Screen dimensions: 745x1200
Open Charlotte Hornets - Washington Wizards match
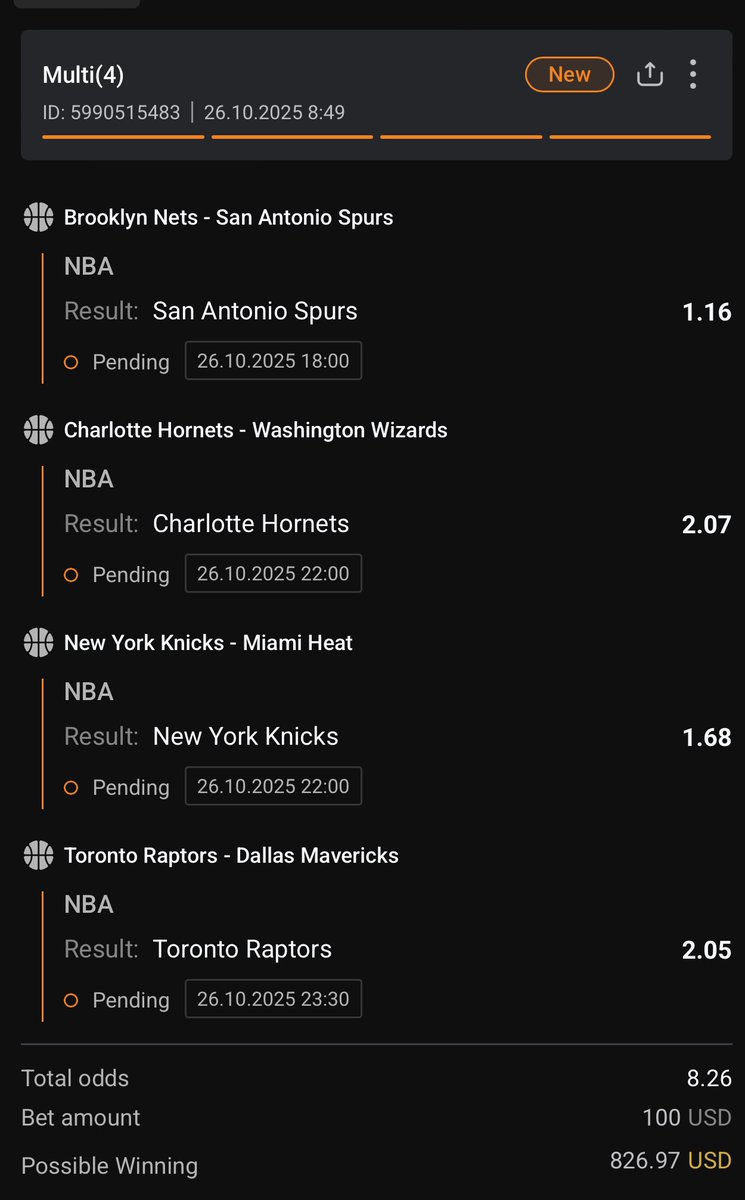pyautogui.click(x=255, y=430)
